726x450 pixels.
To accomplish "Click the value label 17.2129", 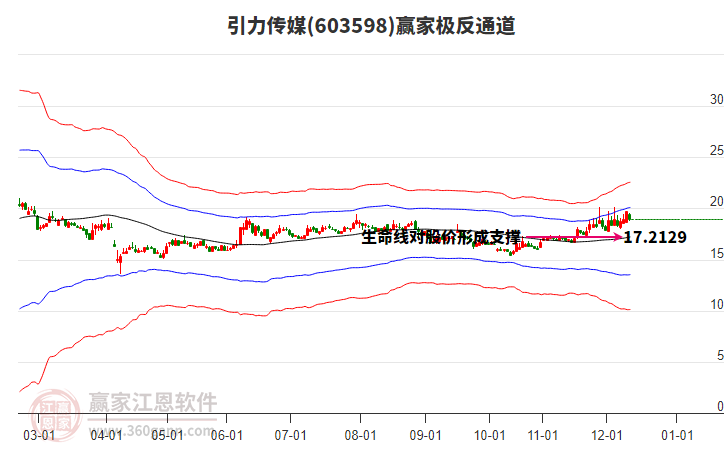I will pos(655,238).
